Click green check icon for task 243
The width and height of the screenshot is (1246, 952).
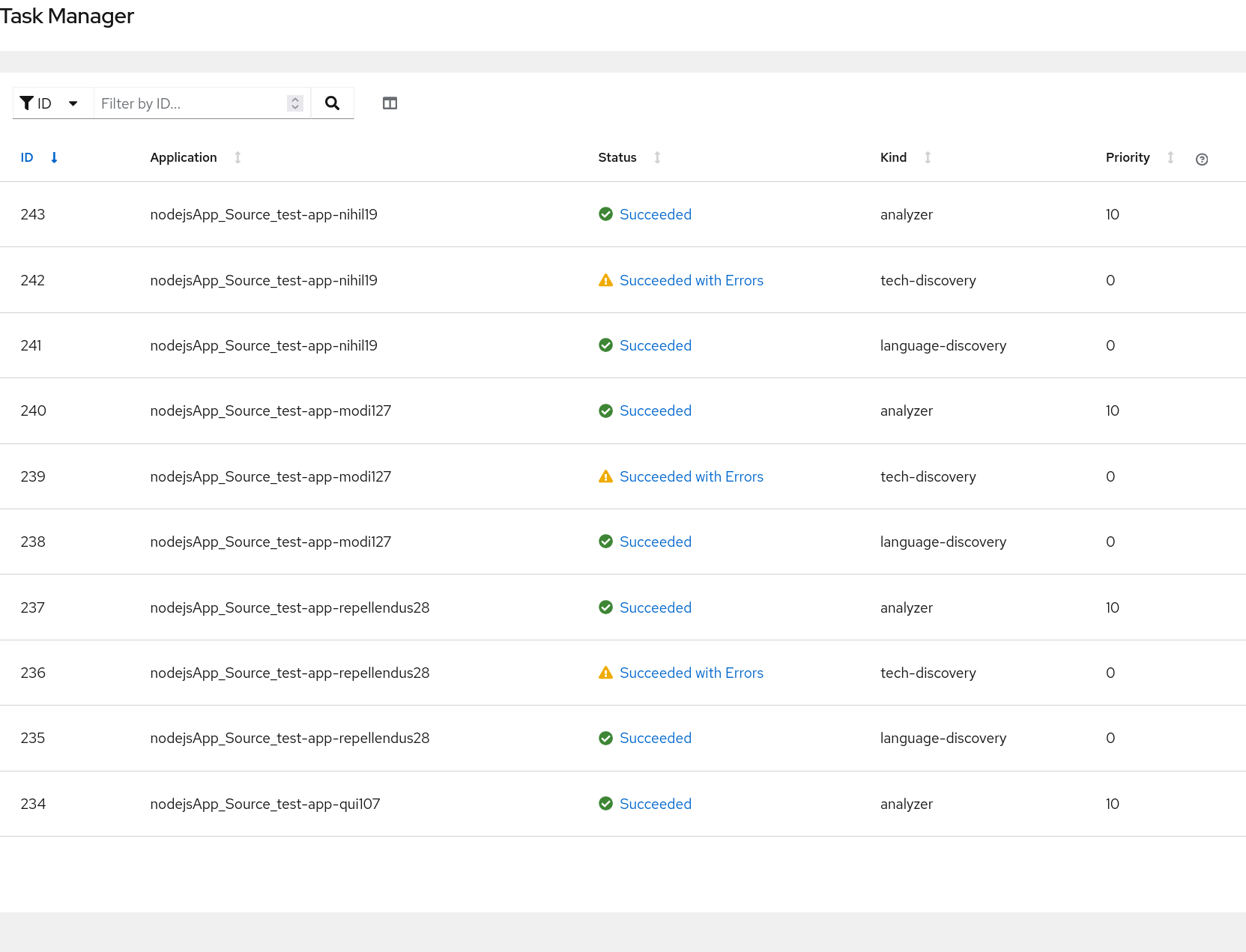click(606, 214)
